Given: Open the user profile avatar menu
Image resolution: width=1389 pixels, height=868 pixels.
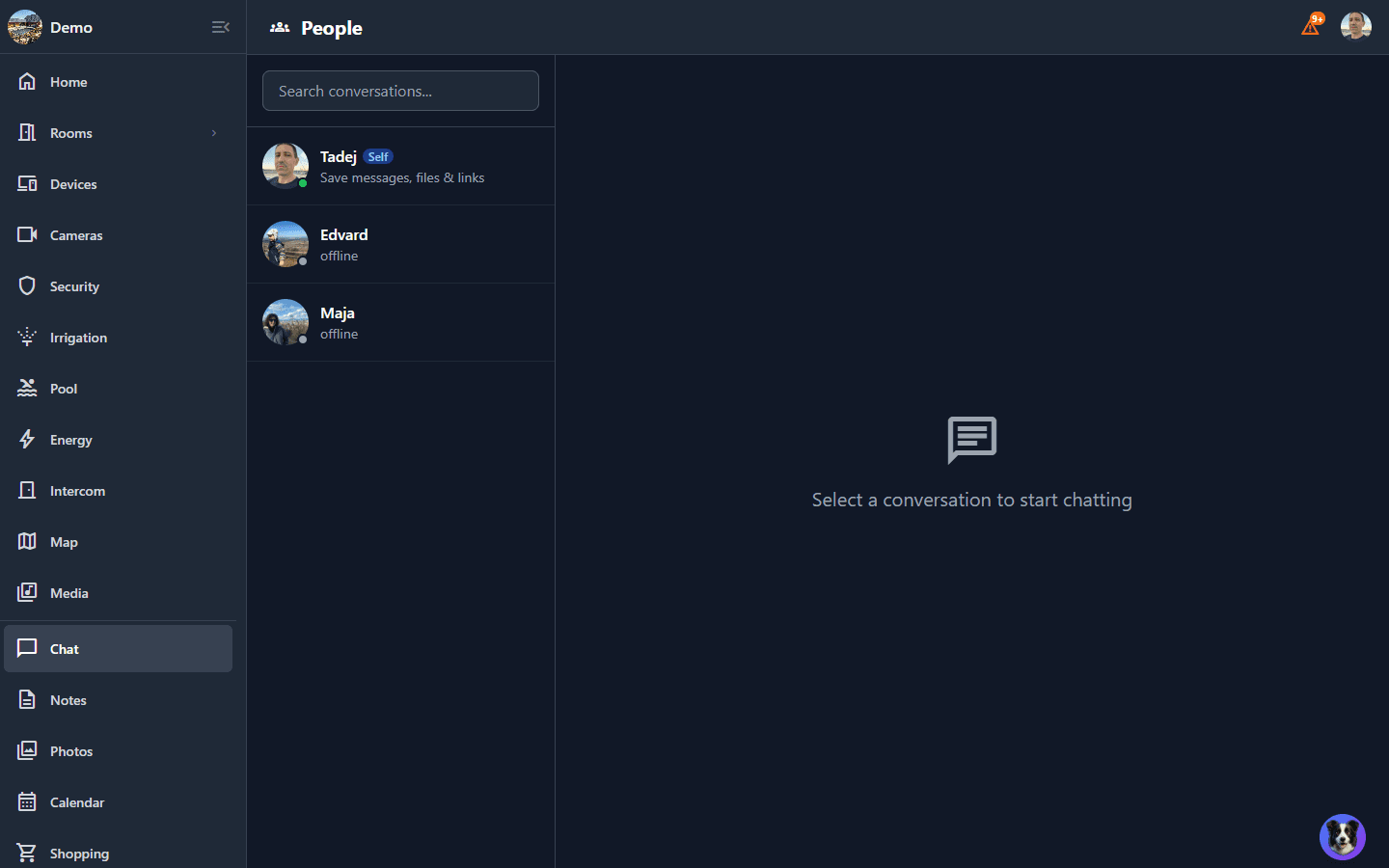Looking at the screenshot, I should (x=1355, y=26).
